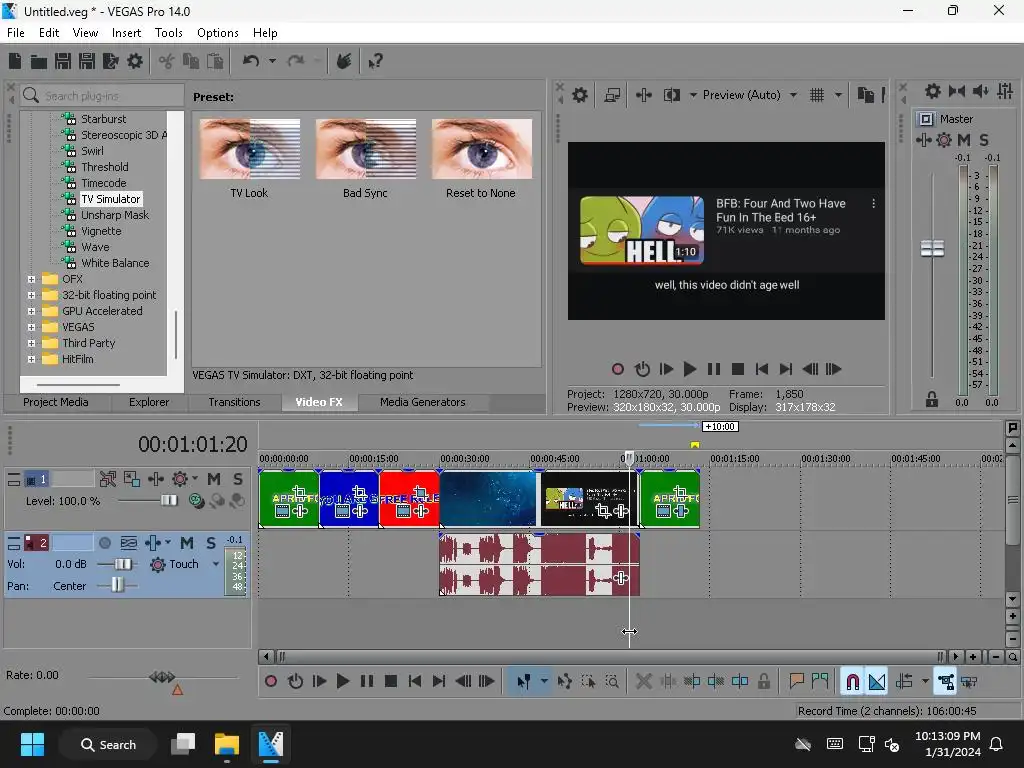Click the Master volume fader handle
The image size is (1024, 768).
click(932, 248)
